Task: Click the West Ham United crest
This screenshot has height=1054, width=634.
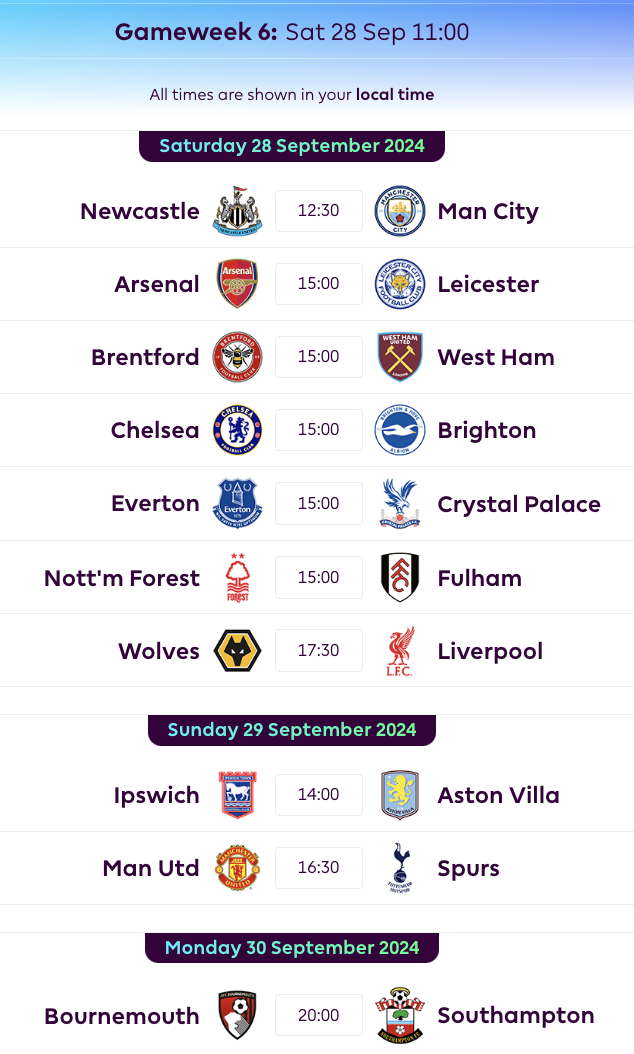Action: tap(399, 357)
